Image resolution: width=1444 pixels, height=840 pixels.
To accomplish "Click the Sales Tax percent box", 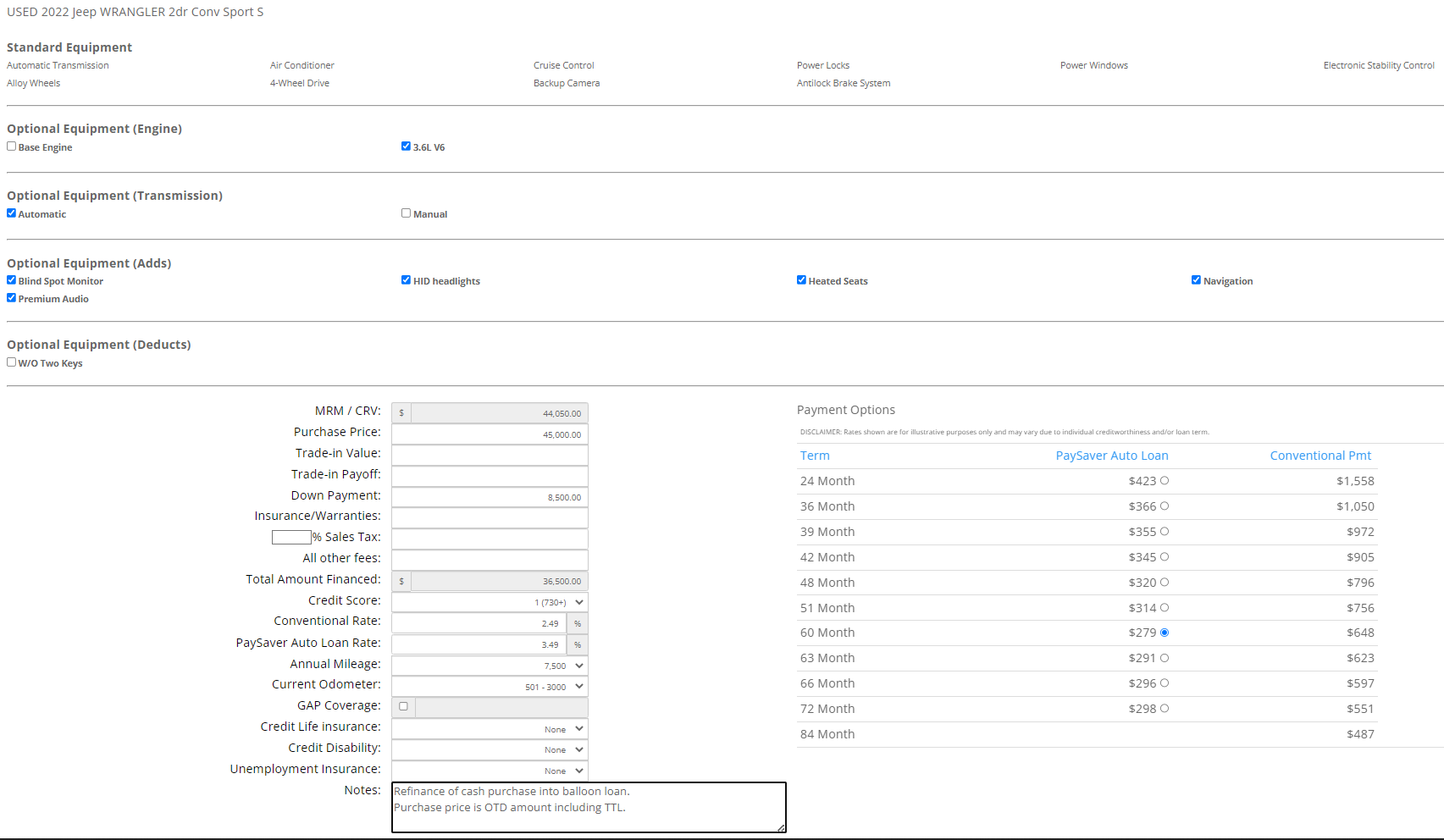I will [291, 537].
